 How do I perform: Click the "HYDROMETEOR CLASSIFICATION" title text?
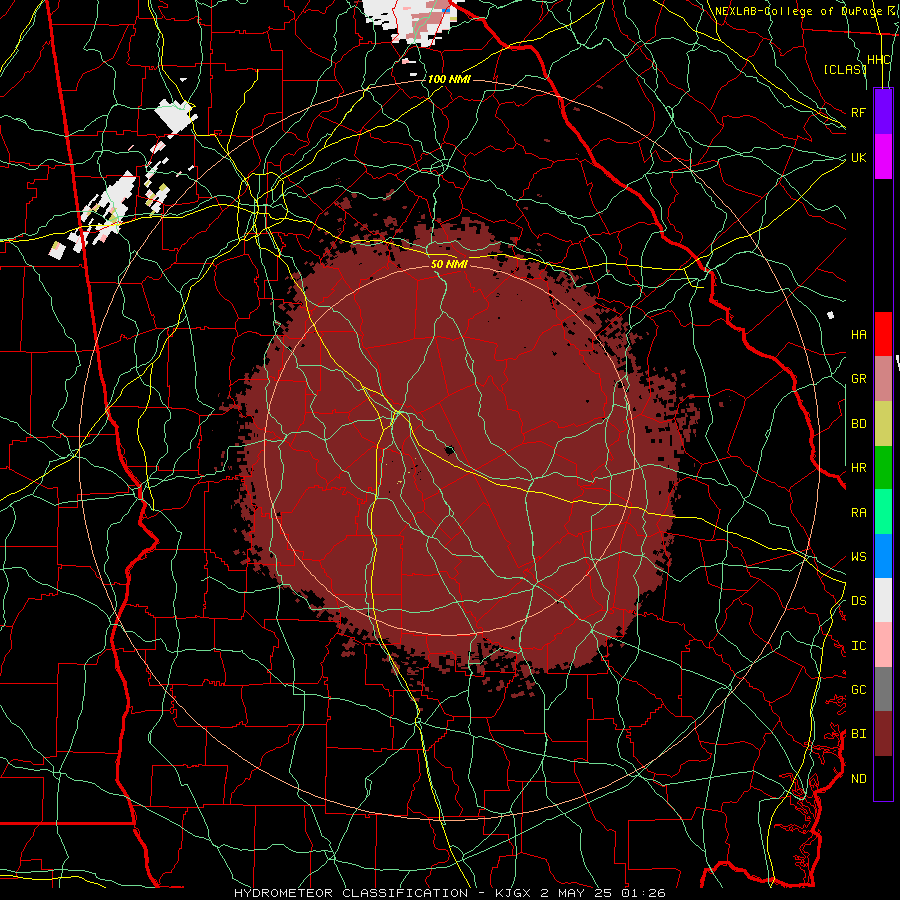tap(351, 893)
